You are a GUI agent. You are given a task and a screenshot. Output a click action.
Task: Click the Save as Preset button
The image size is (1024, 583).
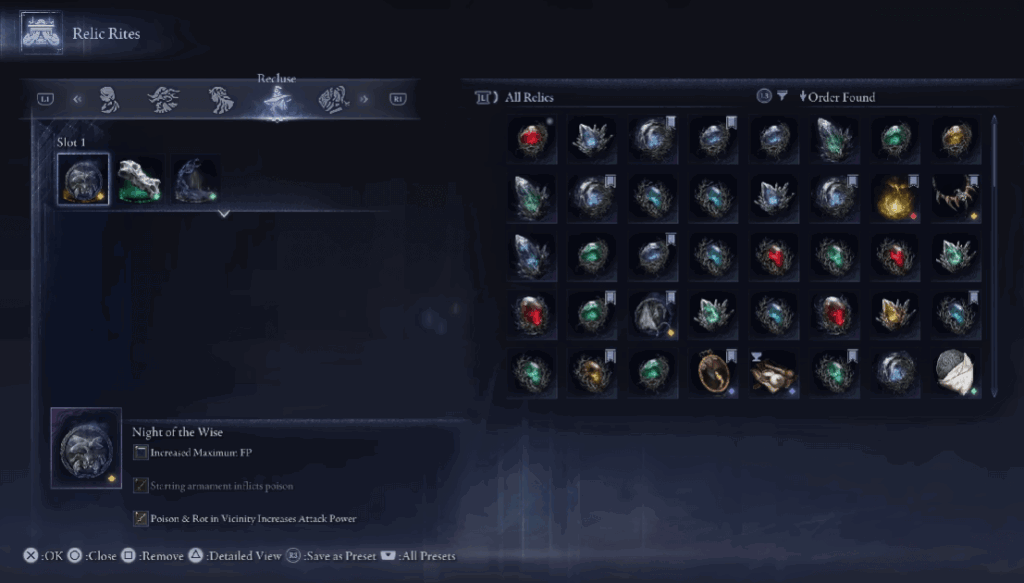[331, 556]
